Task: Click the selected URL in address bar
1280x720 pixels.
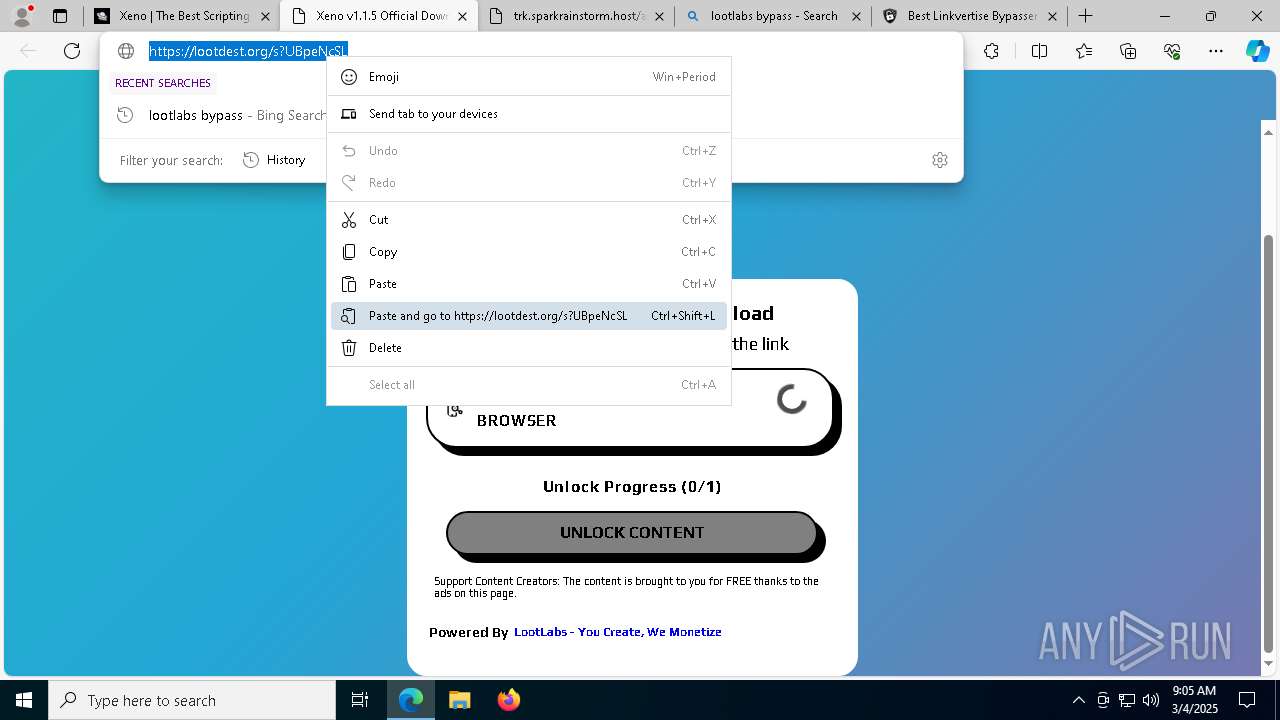Action: 247,51
